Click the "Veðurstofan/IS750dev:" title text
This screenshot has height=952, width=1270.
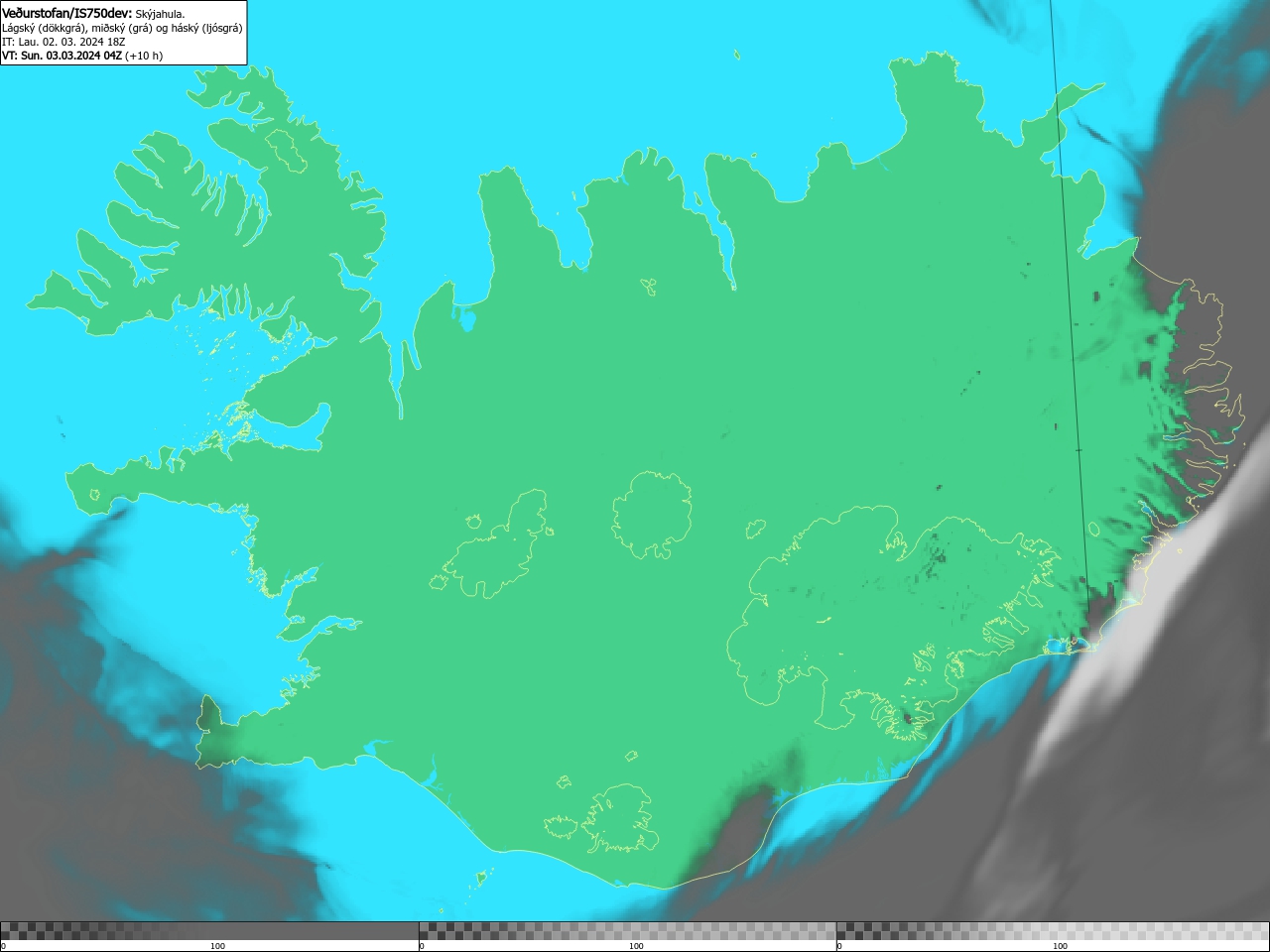click(x=67, y=14)
